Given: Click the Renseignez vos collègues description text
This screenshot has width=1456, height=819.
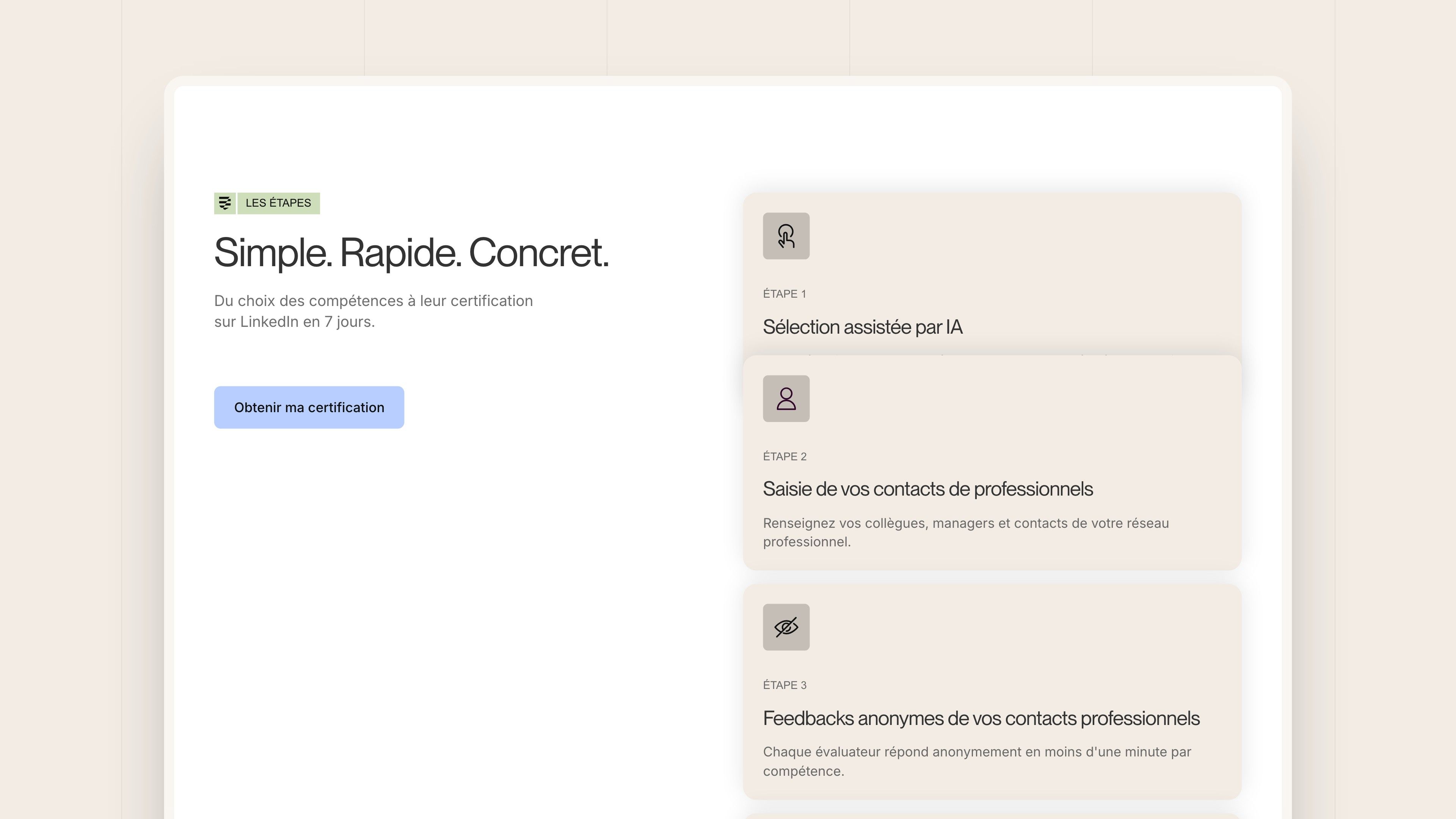Looking at the screenshot, I should pyautogui.click(x=966, y=532).
